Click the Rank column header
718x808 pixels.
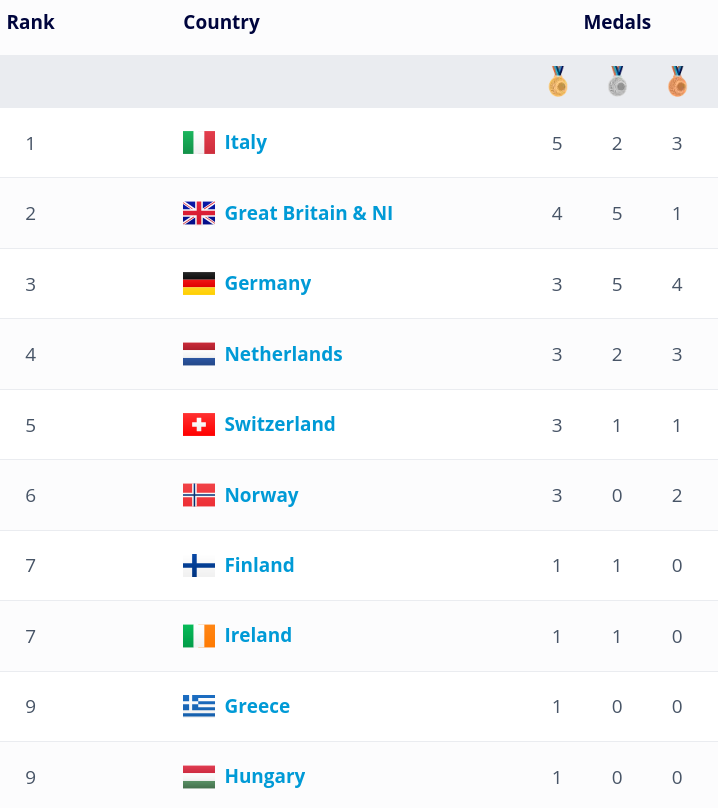tap(30, 22)
